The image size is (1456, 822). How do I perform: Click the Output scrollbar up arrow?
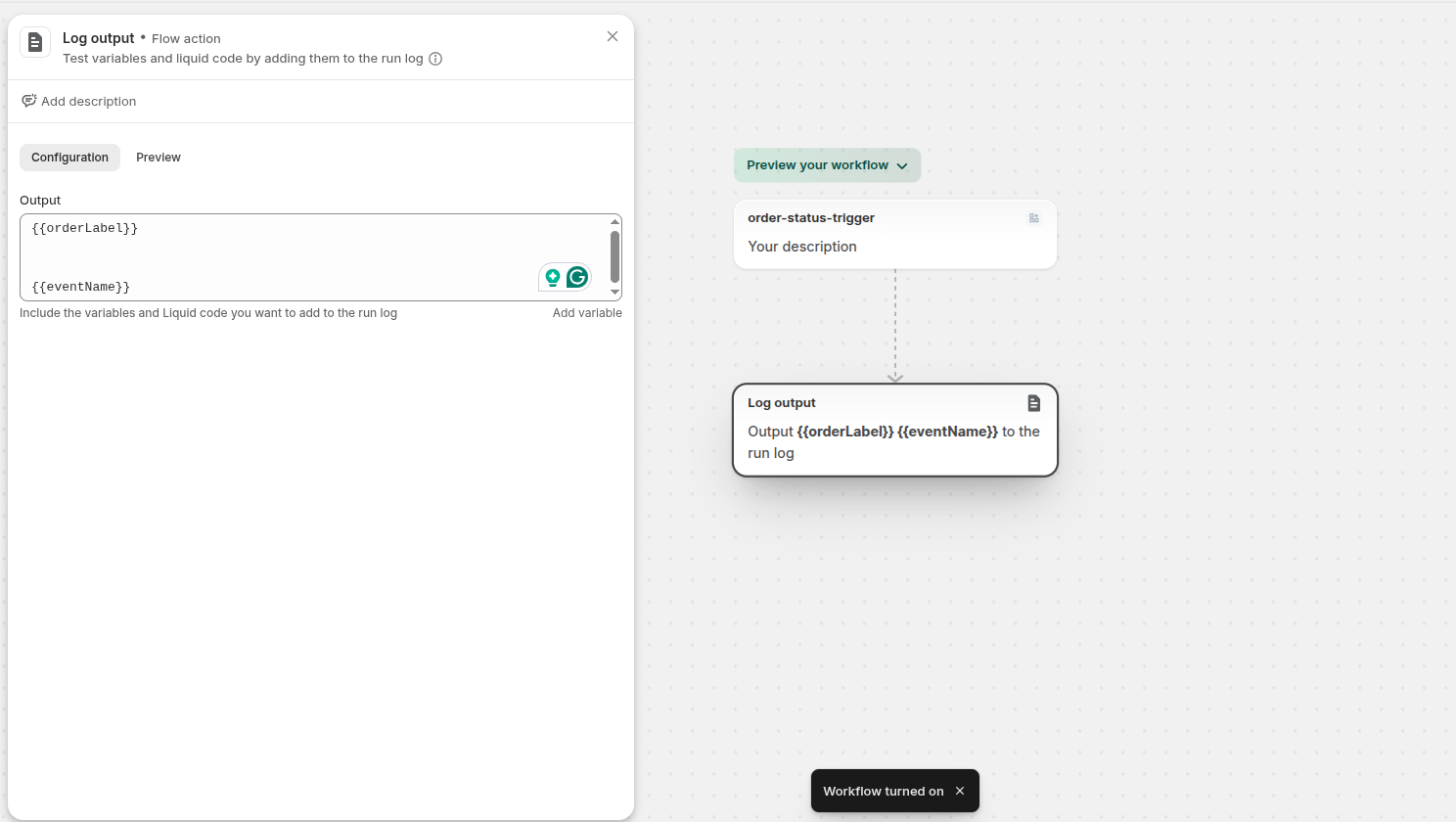[614, 222]
